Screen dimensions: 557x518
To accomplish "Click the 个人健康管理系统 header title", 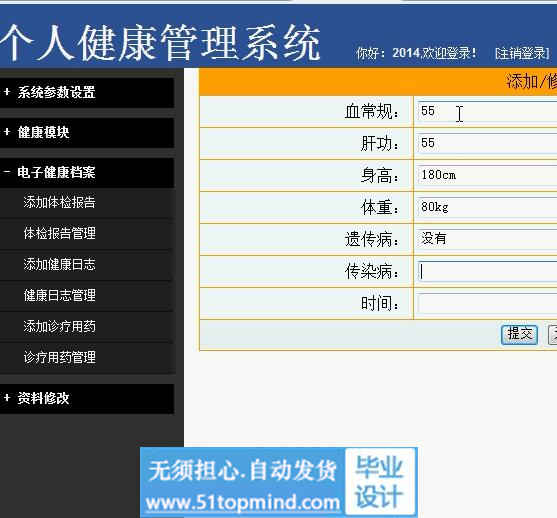I will click(x=160, y=43).
